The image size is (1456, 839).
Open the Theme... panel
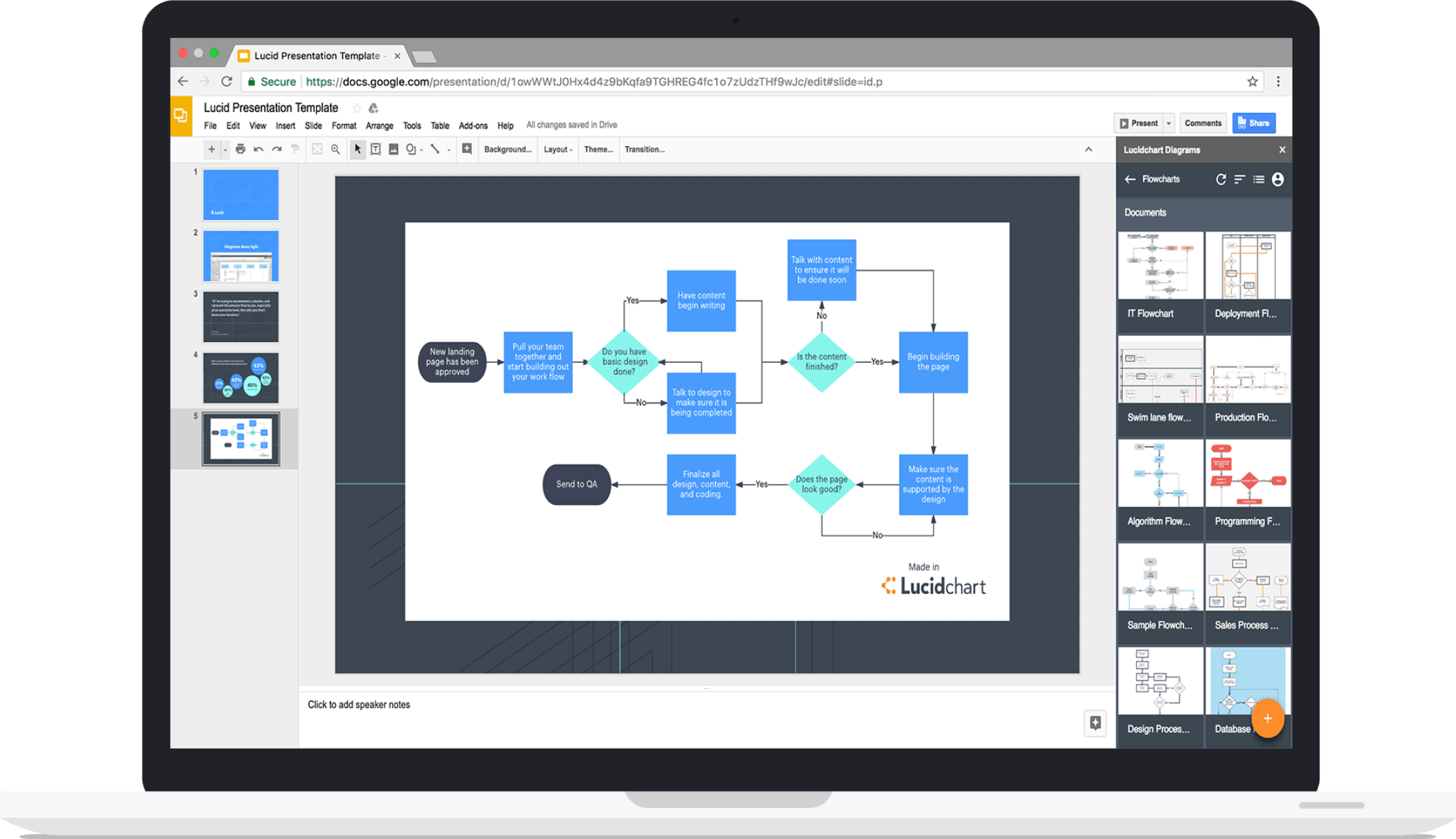coord(598,149)
